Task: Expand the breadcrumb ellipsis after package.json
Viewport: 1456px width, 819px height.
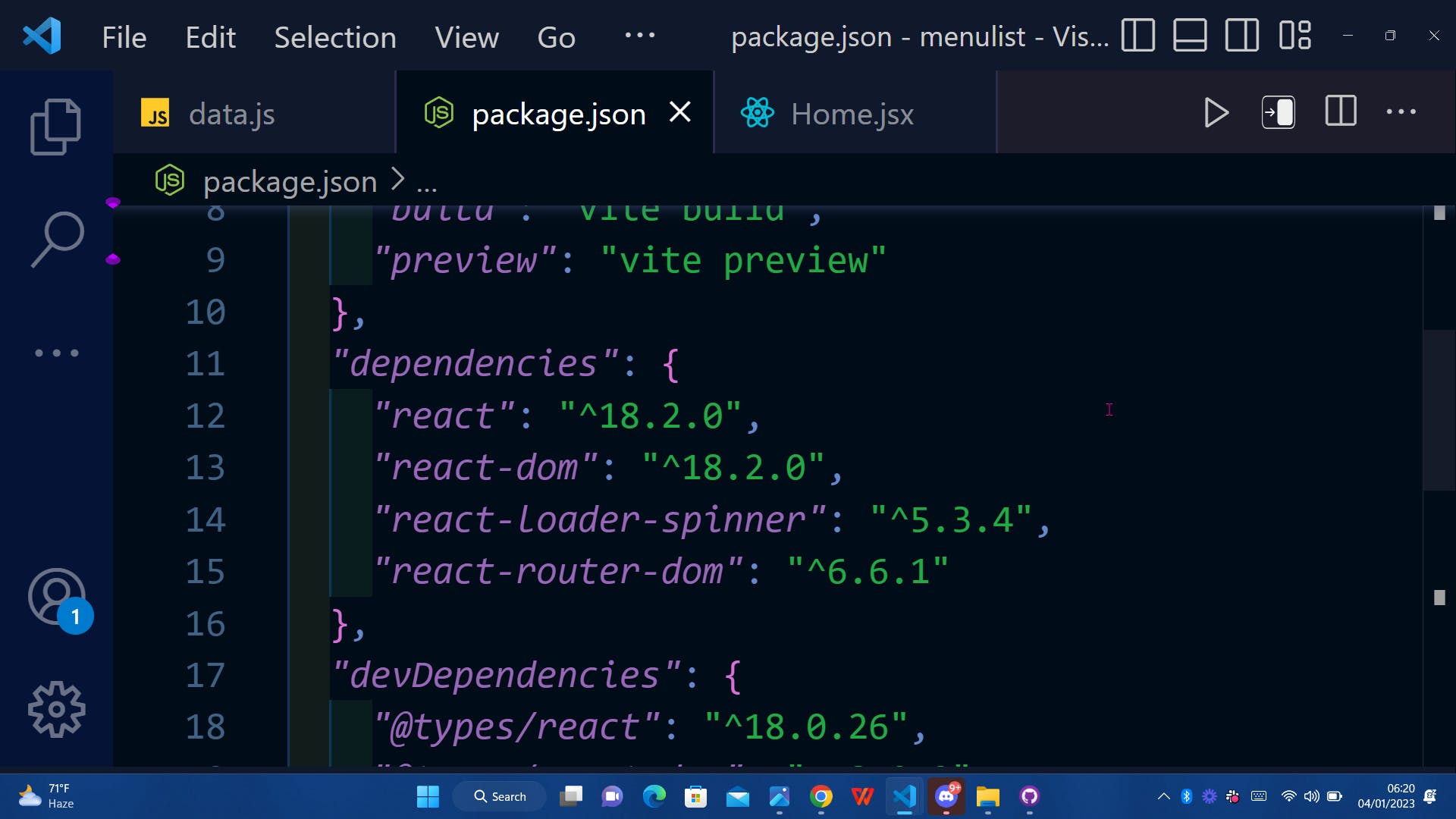Action: pyautogui.click(x=427, y=181)
